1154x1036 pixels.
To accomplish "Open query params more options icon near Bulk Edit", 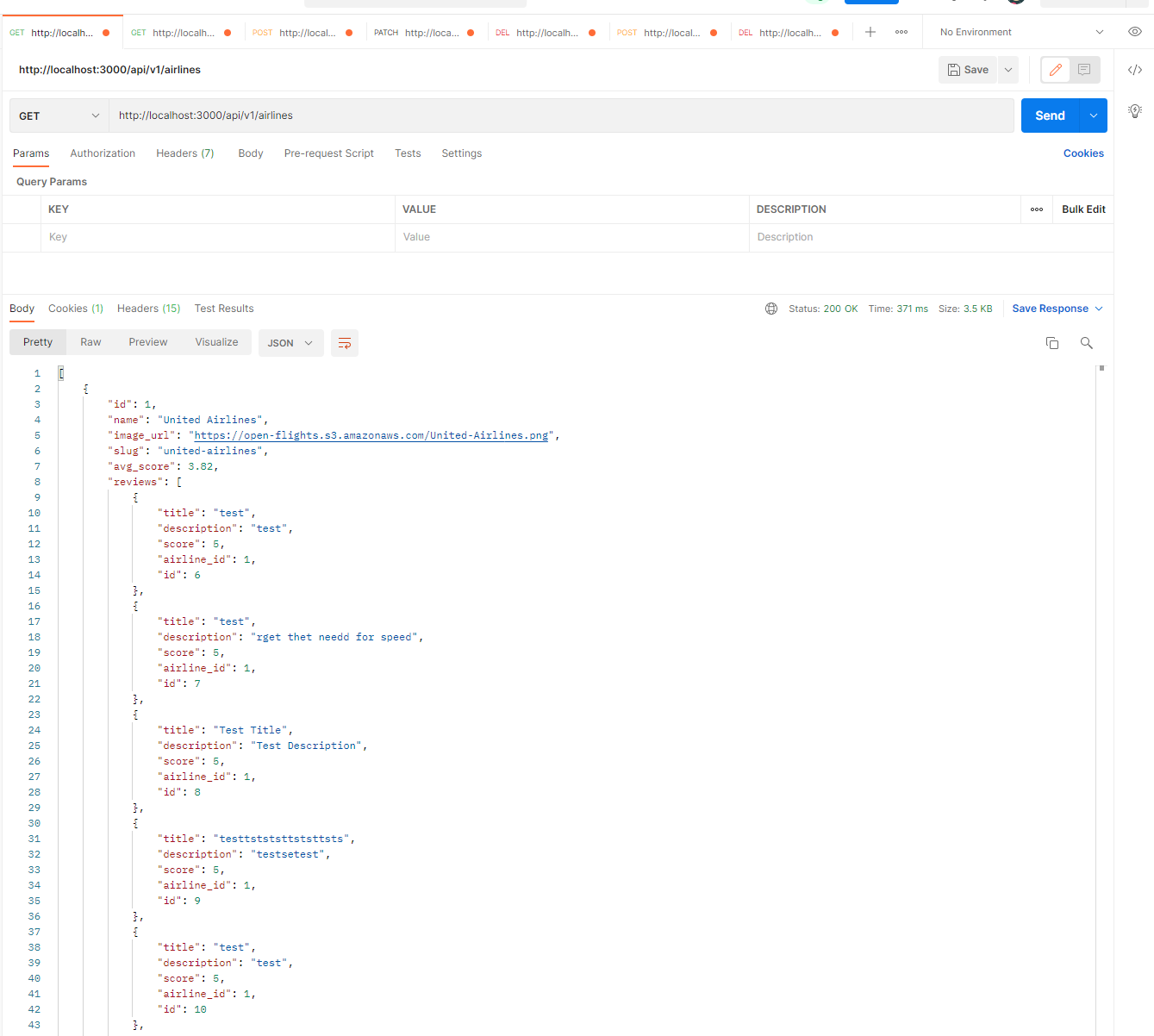I will coord(1036,209).
